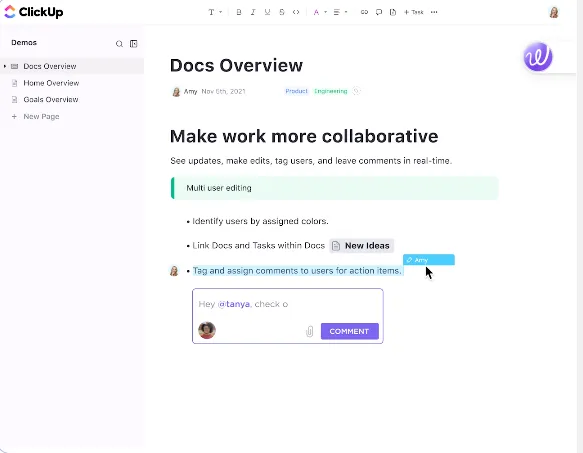This screenshot has height=453, width=583.
Task: Submit with the COMMENT button
Action: (x=350, y=331)
